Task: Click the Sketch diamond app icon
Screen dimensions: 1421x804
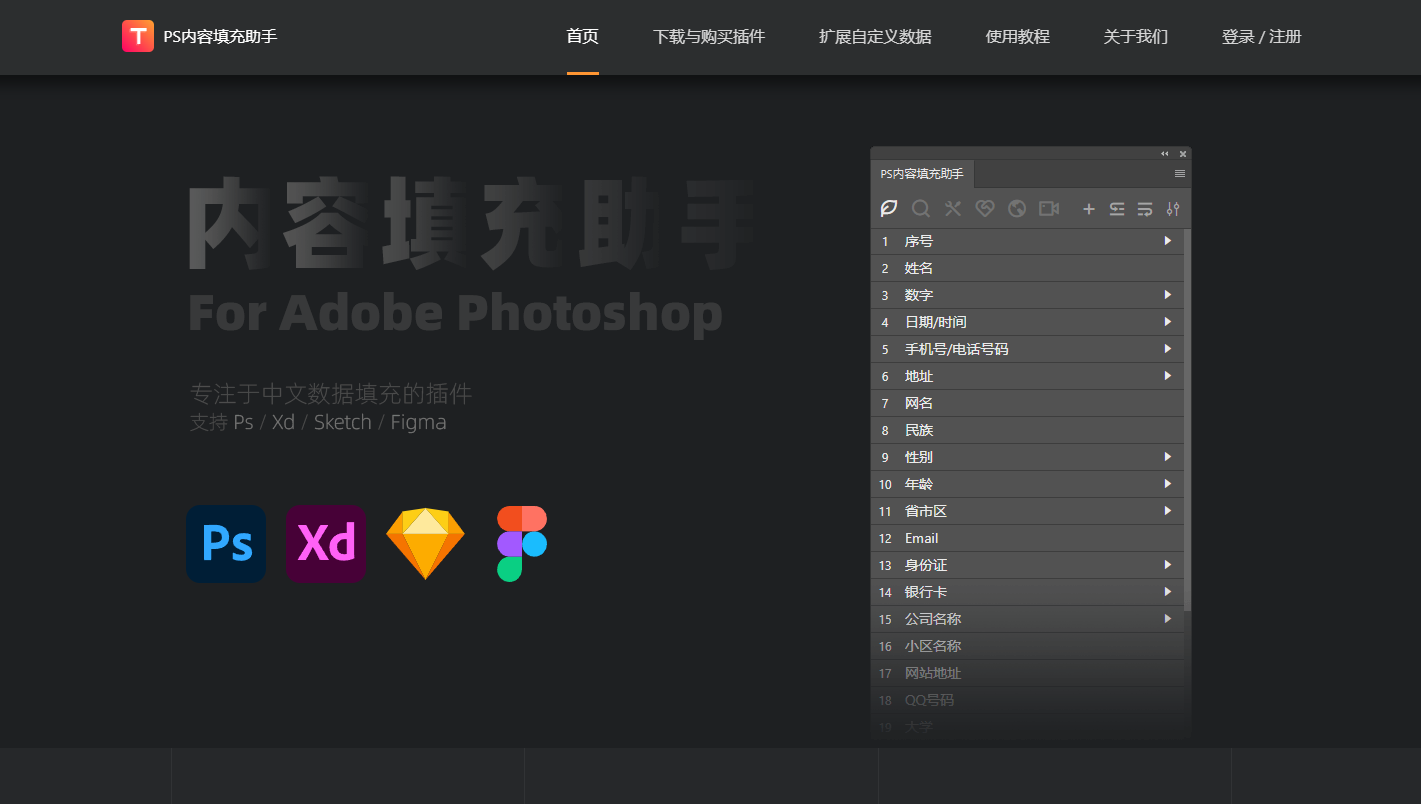Action: 426,544
